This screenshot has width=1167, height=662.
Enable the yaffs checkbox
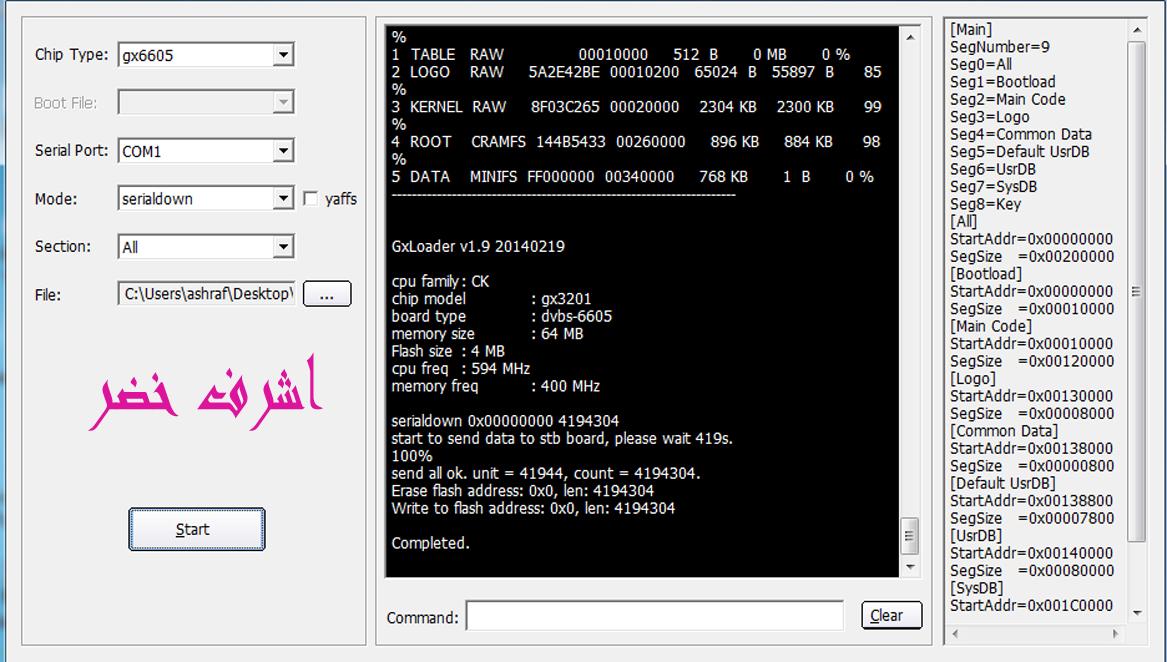[x=311, y=199]
